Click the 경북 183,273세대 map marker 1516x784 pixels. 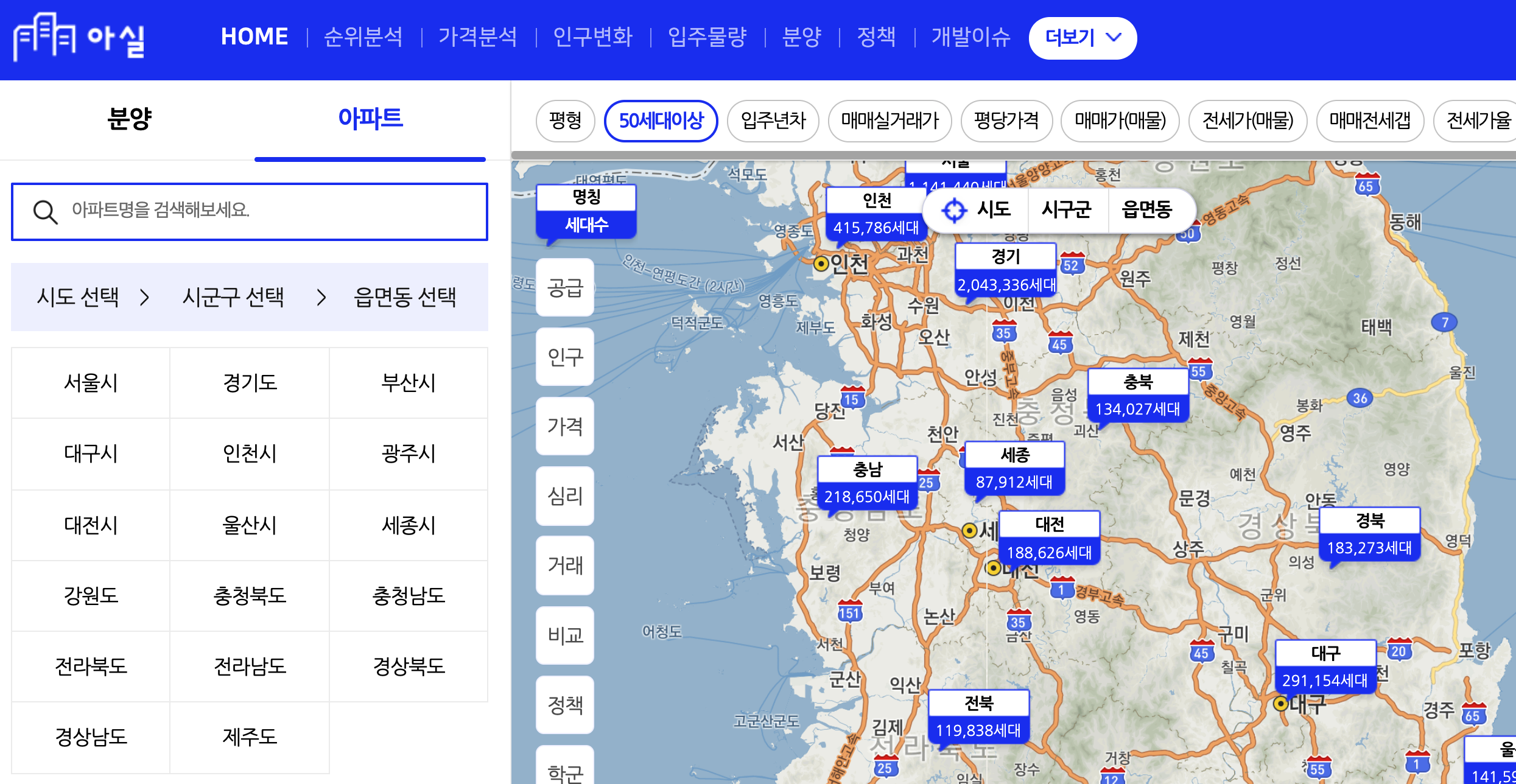coord(1369,534)
